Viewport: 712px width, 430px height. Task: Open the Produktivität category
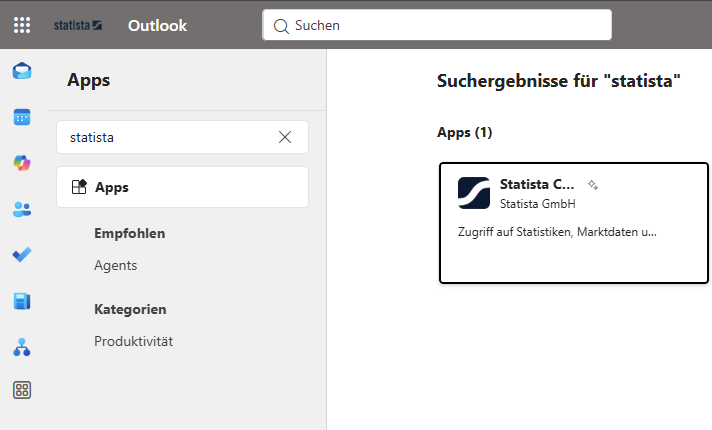click(134, 341)
